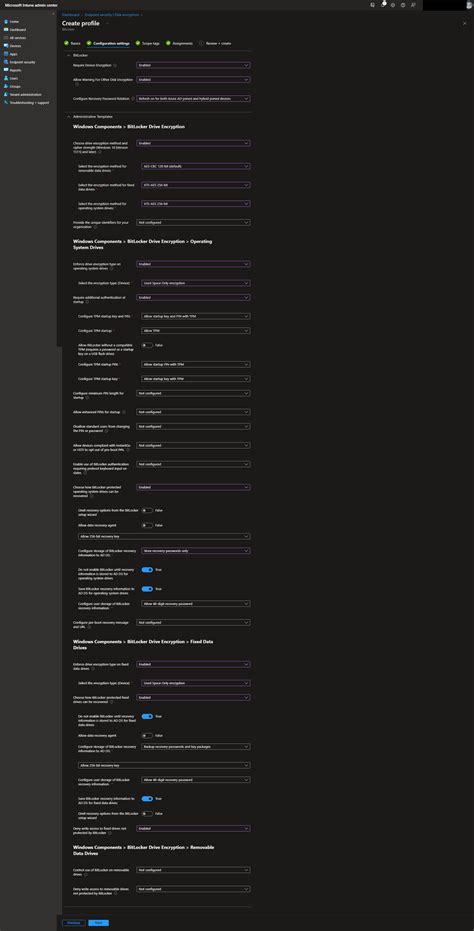Open Reports from the sidebar
474x931 pixels.
click(x=13, y=70)
